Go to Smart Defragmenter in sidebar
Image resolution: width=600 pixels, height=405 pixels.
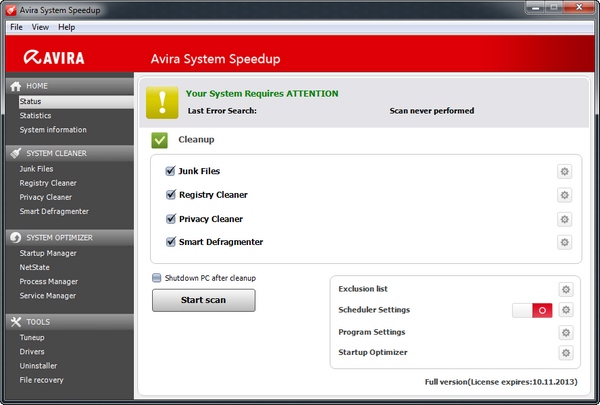[54, 211]
